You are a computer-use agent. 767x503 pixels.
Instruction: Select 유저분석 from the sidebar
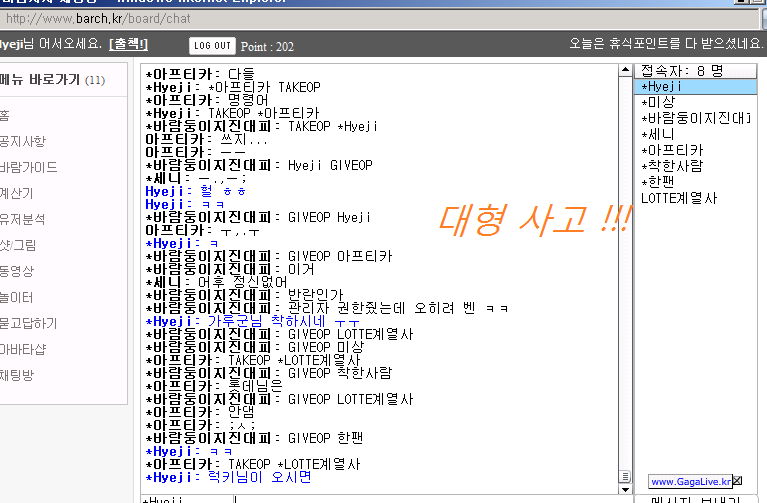22,219
